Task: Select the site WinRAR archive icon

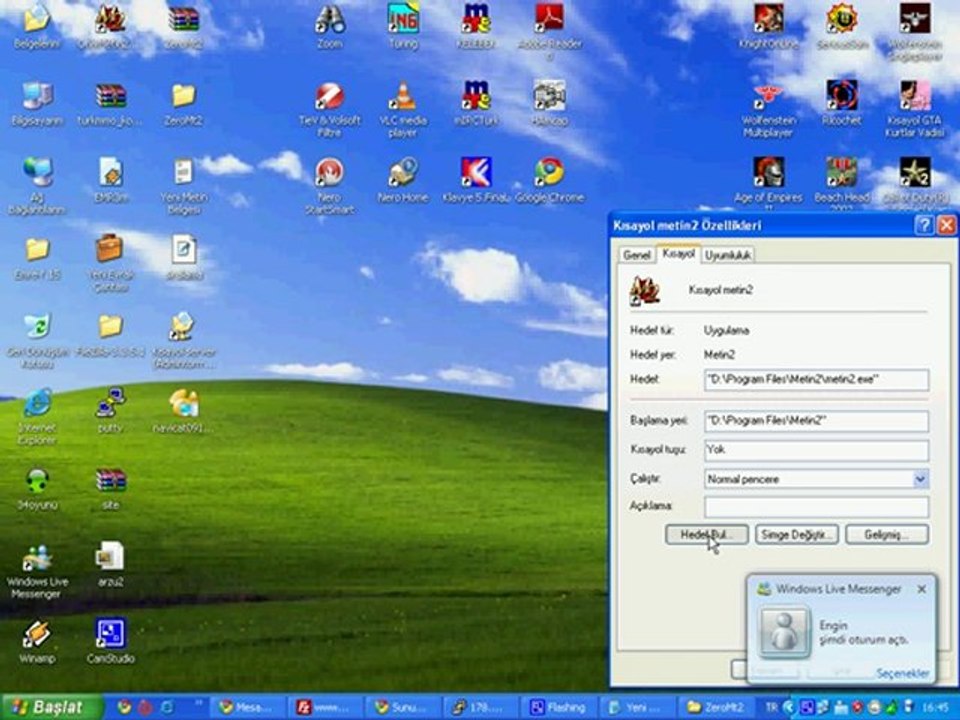Action: 110,480
